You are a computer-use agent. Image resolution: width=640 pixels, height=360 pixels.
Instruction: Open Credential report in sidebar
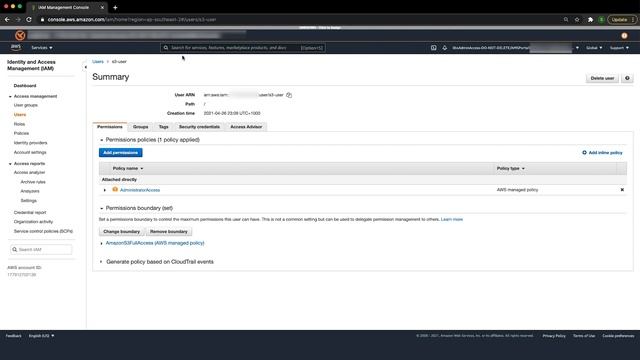tap(30, 213)
